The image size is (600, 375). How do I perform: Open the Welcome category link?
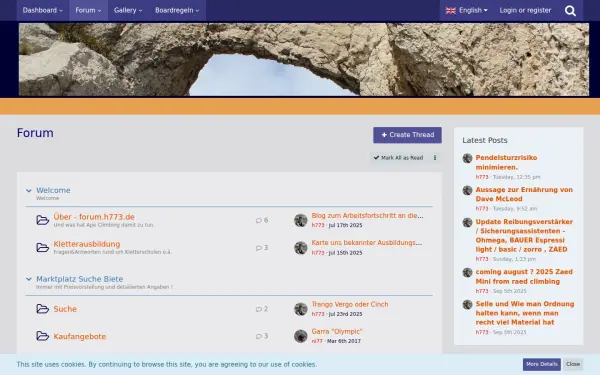coord(53,190)
